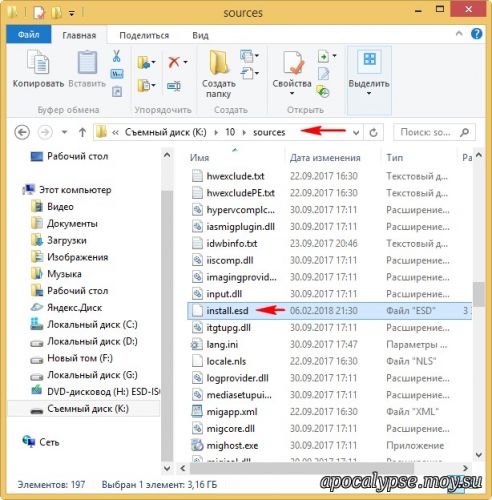This screenshot has width=492, height=500.
Task: Click the search box Поиск field
Action: pos(434,133)
